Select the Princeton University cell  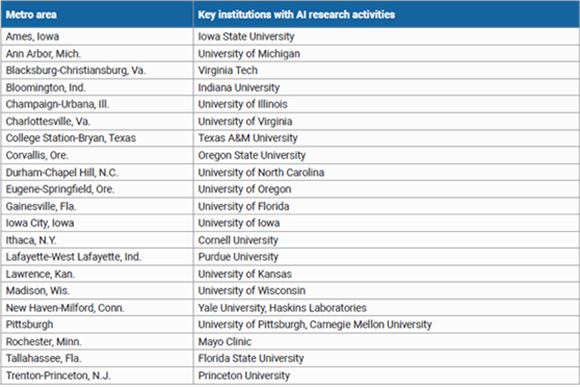(387, 376)
